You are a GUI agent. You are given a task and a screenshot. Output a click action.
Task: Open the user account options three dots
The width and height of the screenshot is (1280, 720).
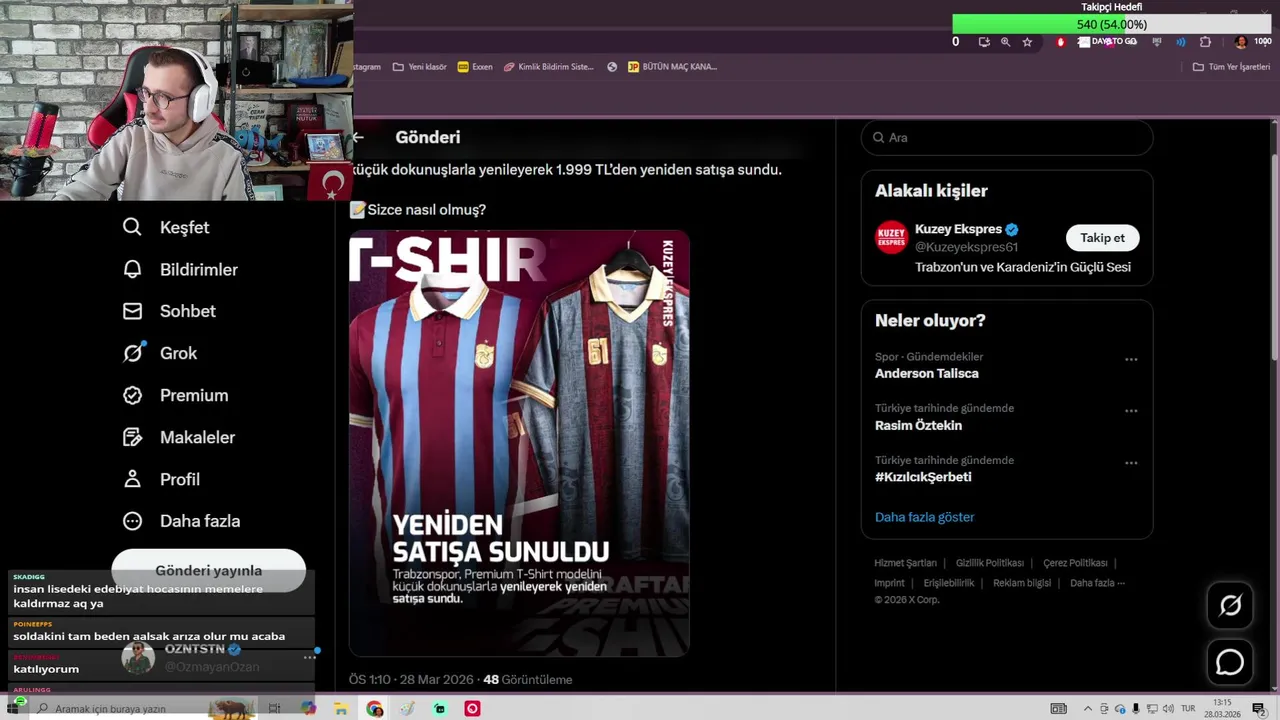pos(310,657)
